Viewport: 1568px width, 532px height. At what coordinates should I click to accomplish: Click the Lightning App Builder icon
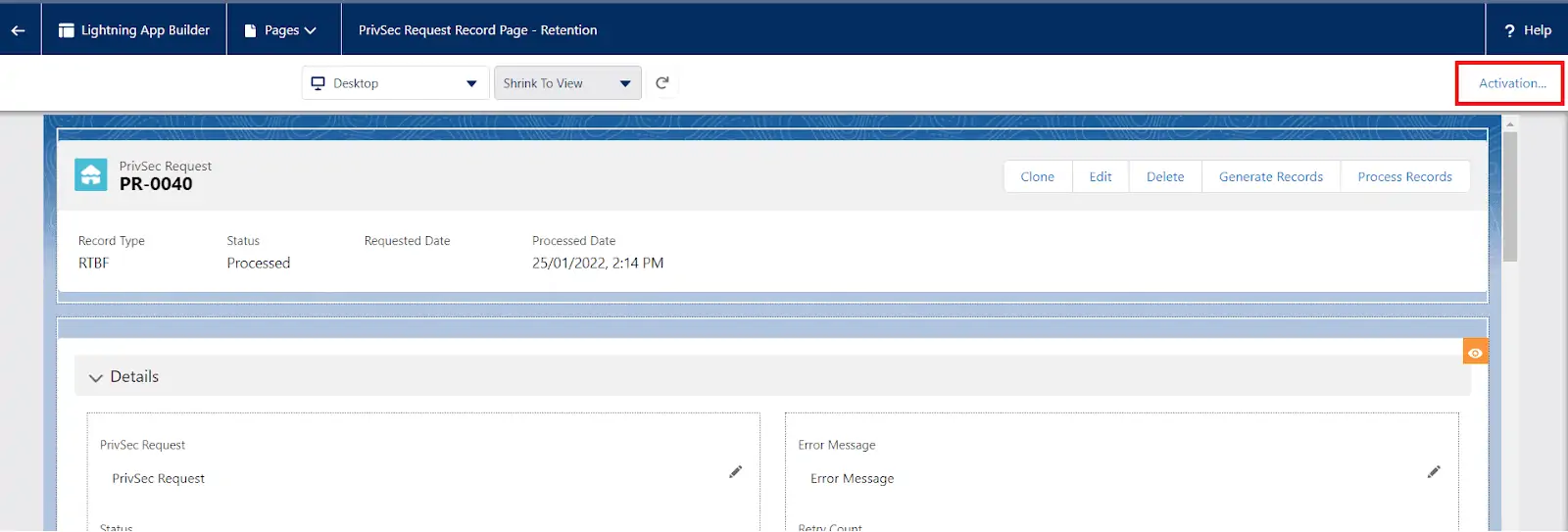pyautogui.click(x=67, y=30)
